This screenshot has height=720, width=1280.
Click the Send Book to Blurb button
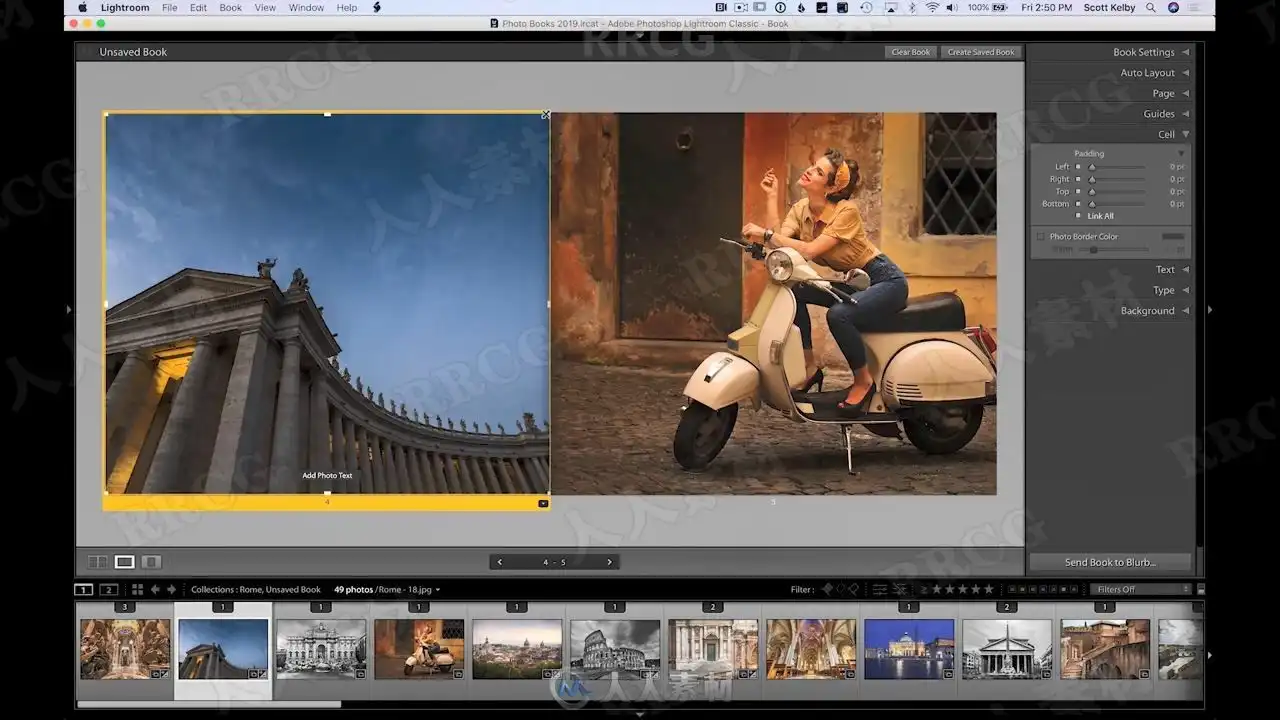point(1110,562)
